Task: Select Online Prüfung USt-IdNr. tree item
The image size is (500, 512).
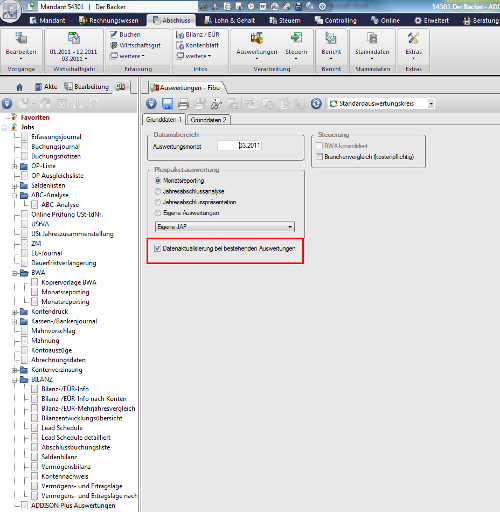Action: [x=67, y=214]
